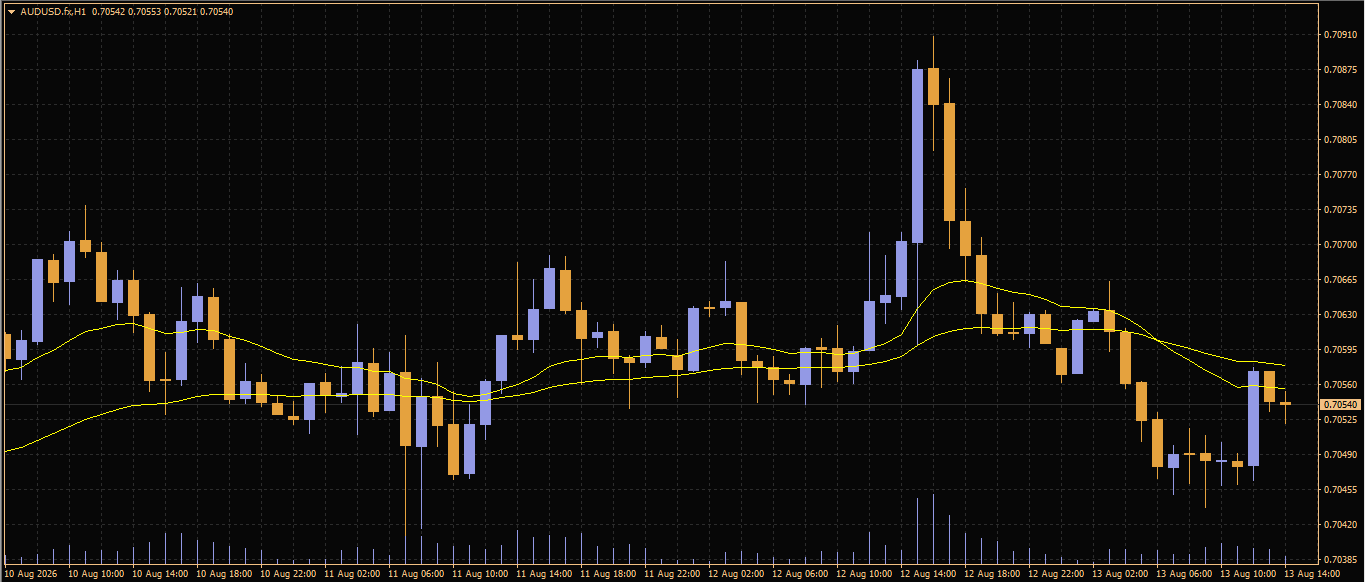Click the 10 Aug 14:00 time label
The height and width of the screenshot is (582, 1366).
click(160, 575)
